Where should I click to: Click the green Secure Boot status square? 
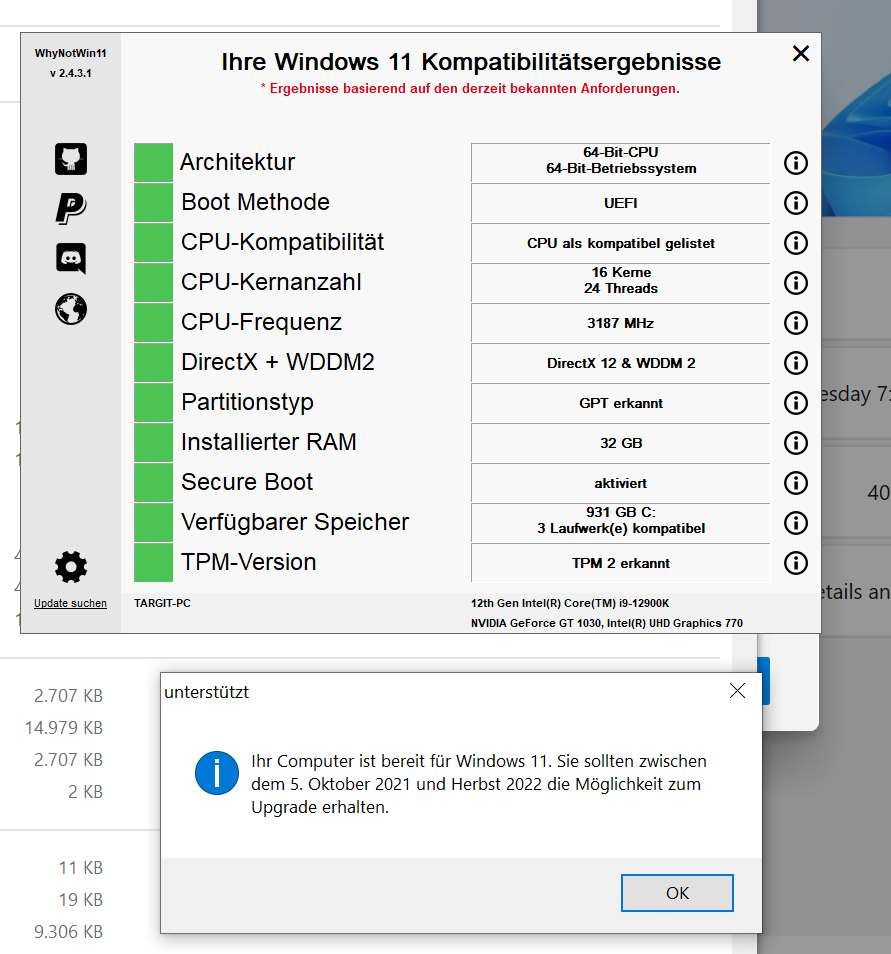pos(153,483)
